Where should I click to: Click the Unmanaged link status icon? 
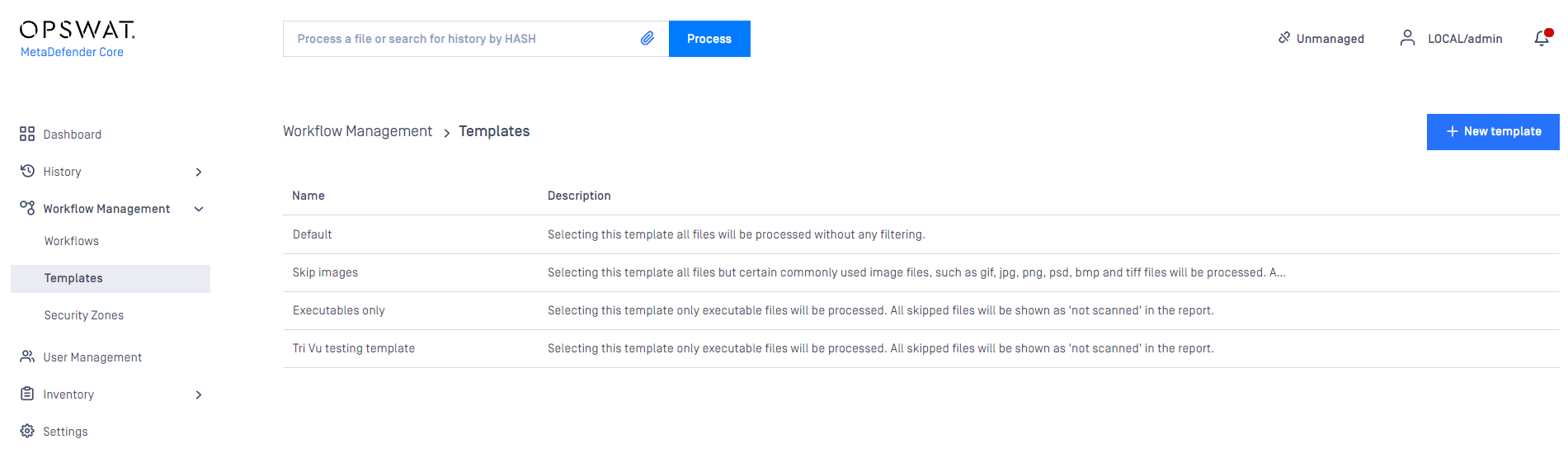(x=1284, y=38)
